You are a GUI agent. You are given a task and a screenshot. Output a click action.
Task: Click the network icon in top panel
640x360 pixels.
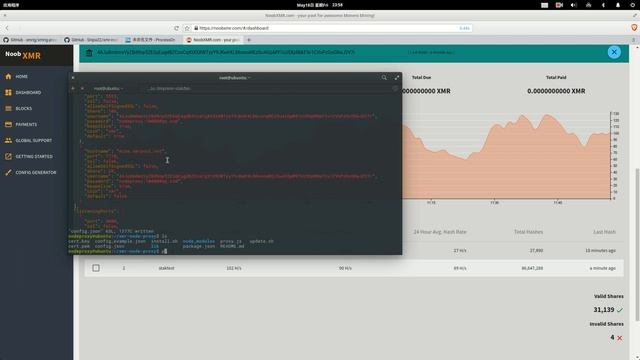coord(588,5)
